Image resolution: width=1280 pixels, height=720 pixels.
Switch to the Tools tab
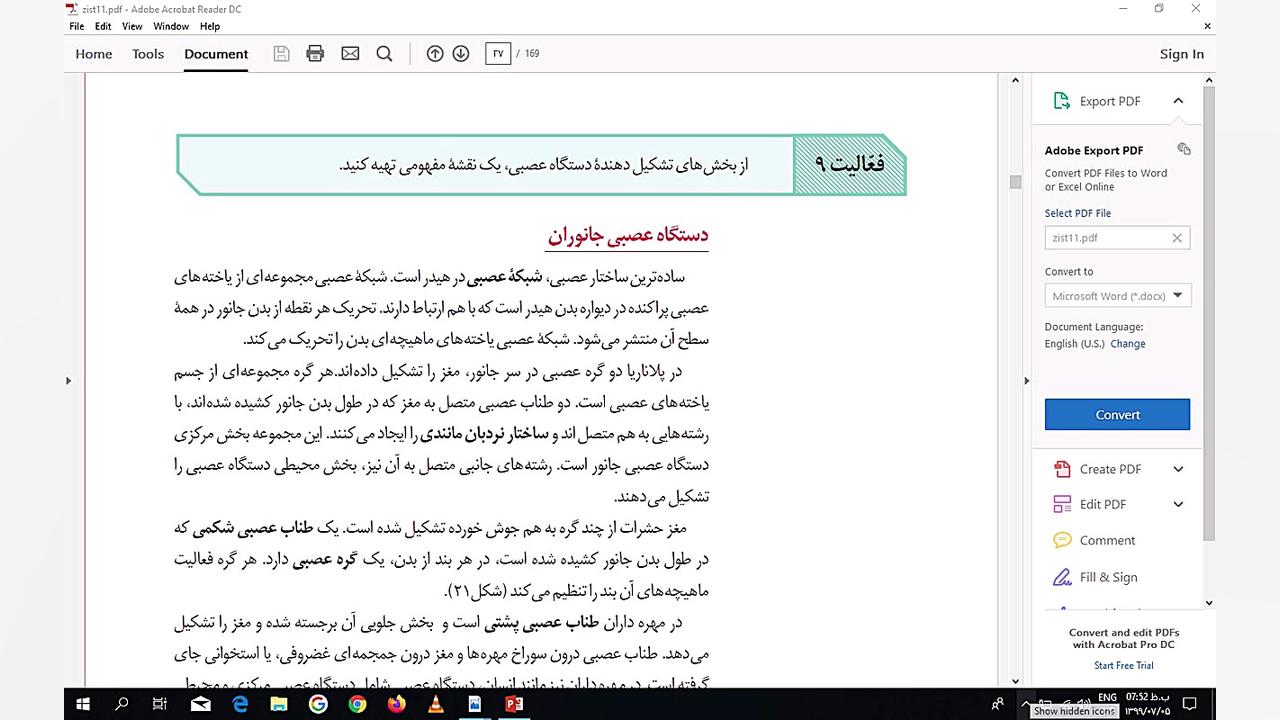point(147,54)
